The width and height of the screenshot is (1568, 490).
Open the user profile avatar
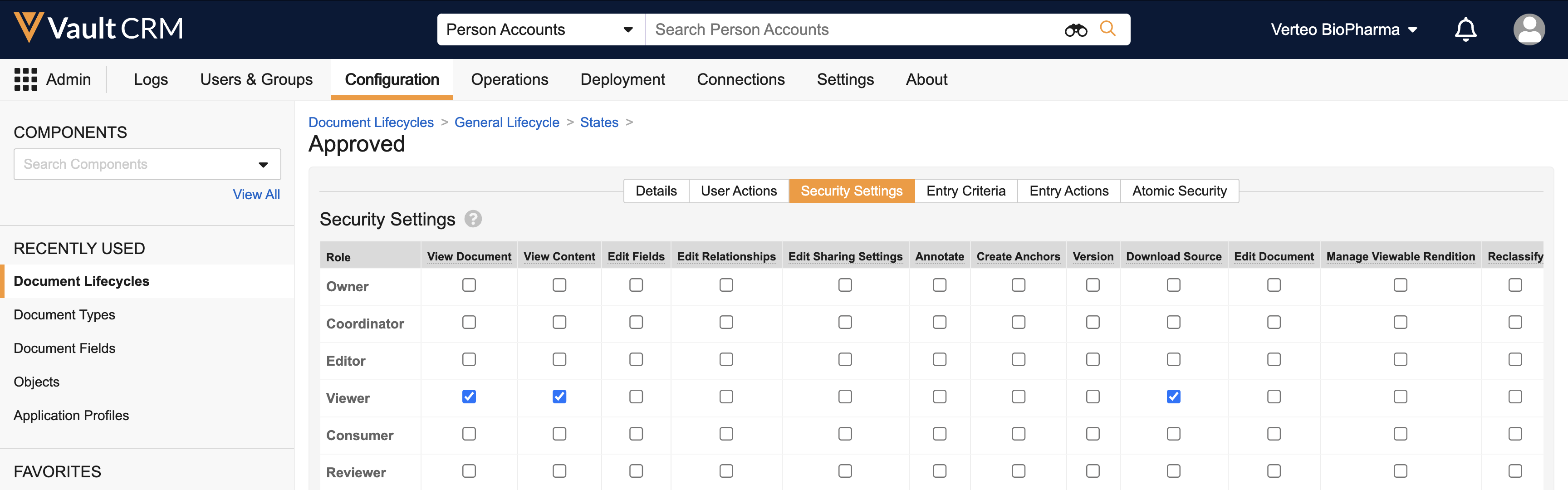point(1529,29)
